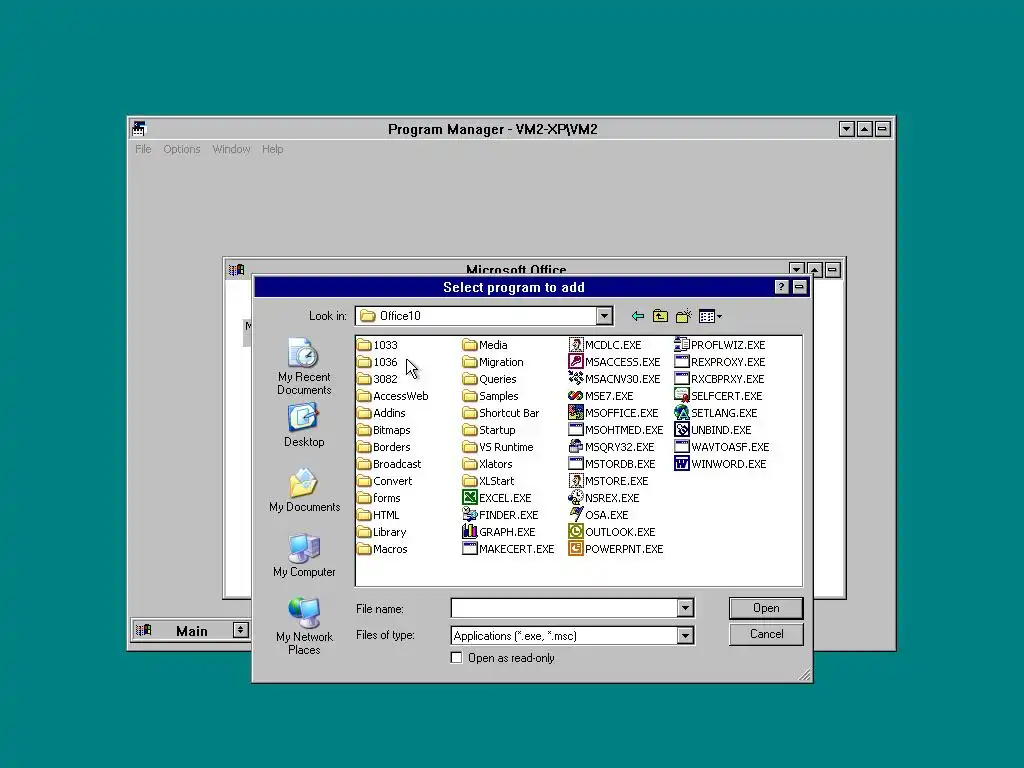Expand the File name history dropdown
1024x768 pixels.
click(685, 608)
